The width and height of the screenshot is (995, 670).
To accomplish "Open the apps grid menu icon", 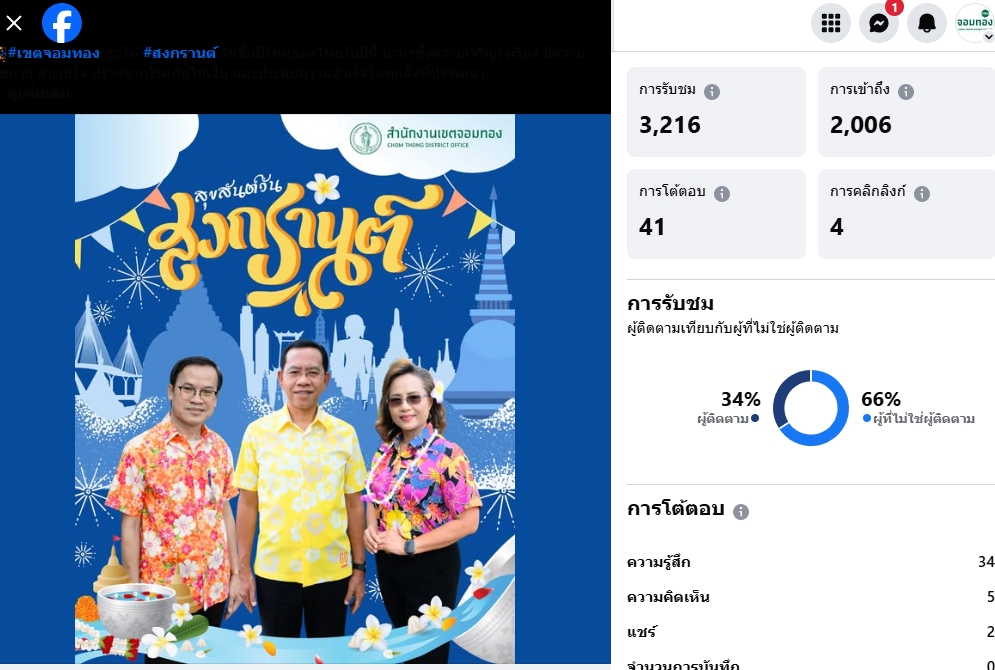I will 831,23.
